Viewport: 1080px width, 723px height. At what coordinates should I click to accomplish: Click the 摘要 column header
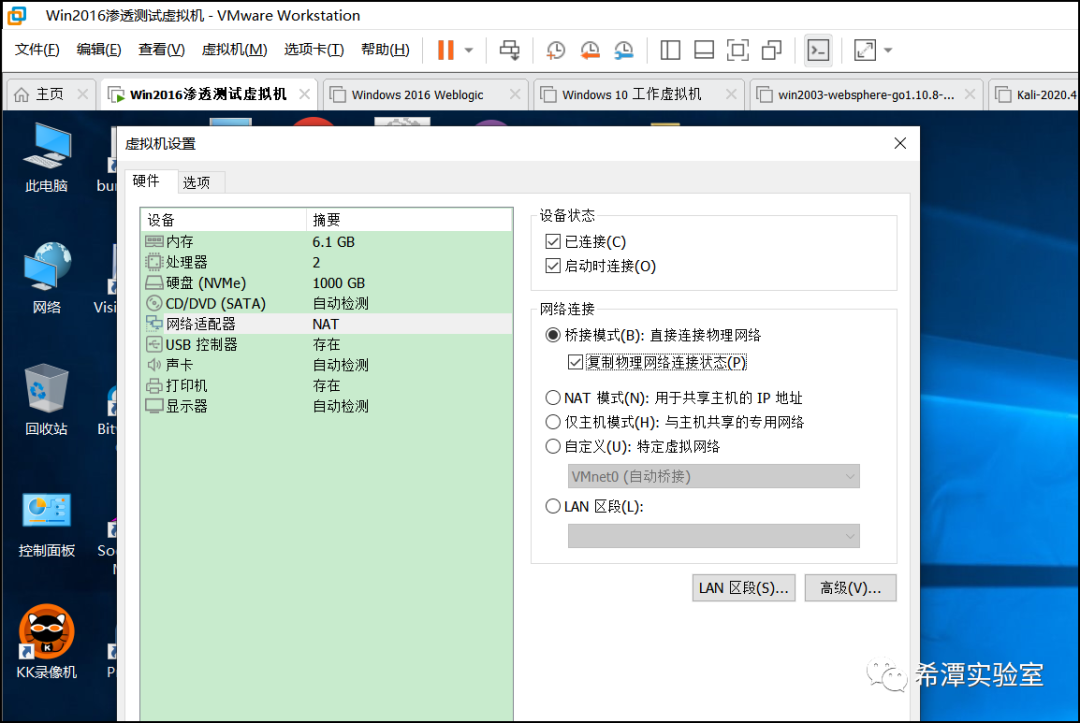(x=409, y=220)
